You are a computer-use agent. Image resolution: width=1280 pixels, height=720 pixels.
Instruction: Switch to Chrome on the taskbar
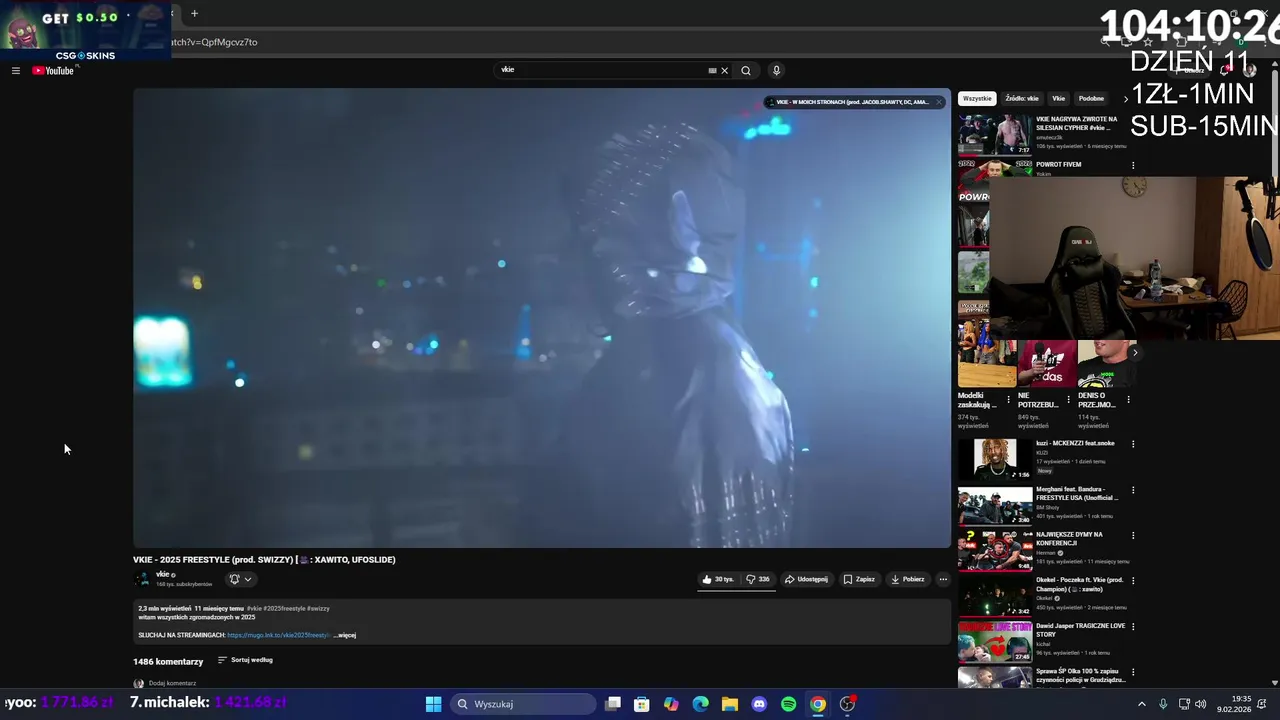pos(818,704)
